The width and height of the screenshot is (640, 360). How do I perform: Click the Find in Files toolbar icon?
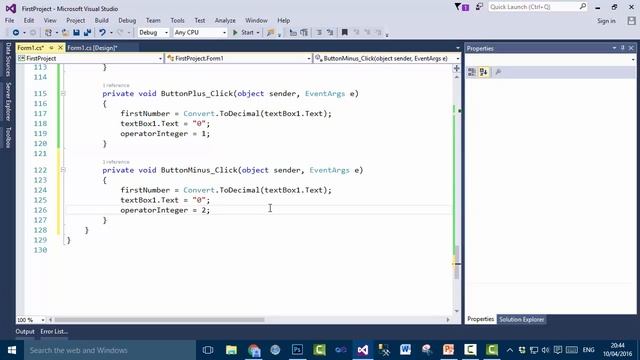270,33
